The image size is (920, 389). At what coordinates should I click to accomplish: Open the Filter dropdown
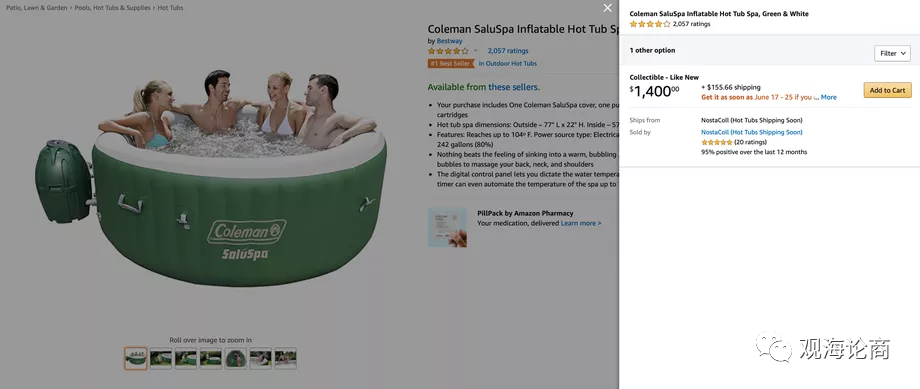[892, 53]
